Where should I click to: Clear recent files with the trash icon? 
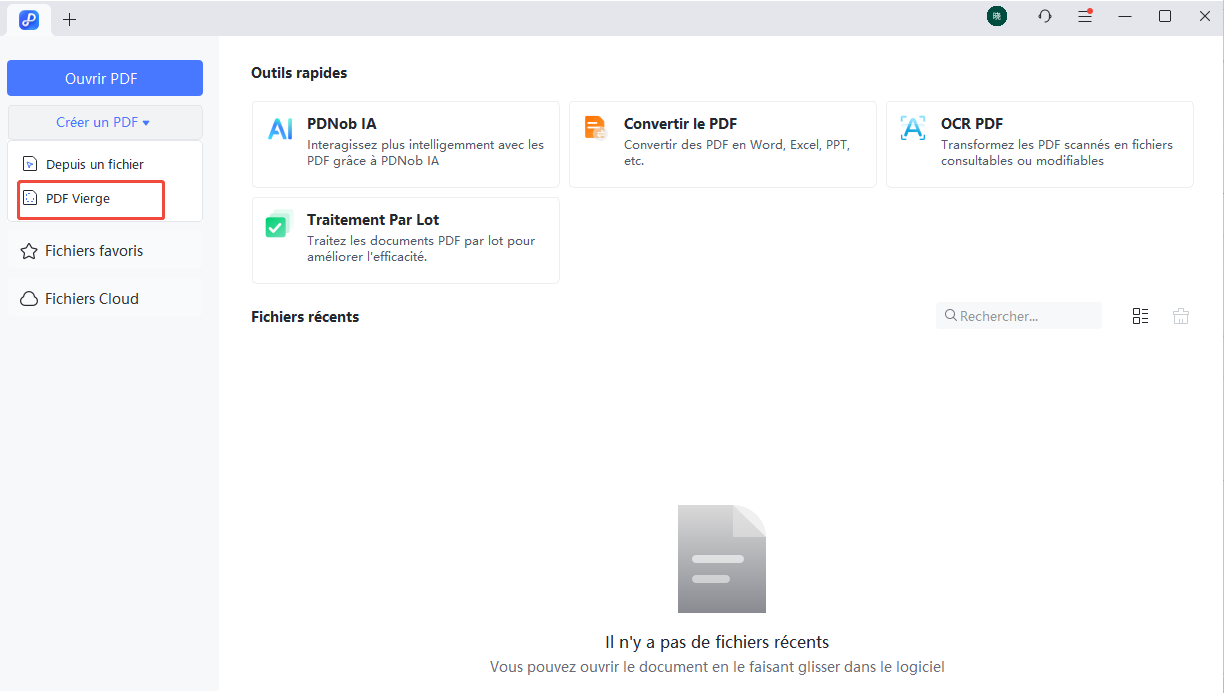[1181, 315]
